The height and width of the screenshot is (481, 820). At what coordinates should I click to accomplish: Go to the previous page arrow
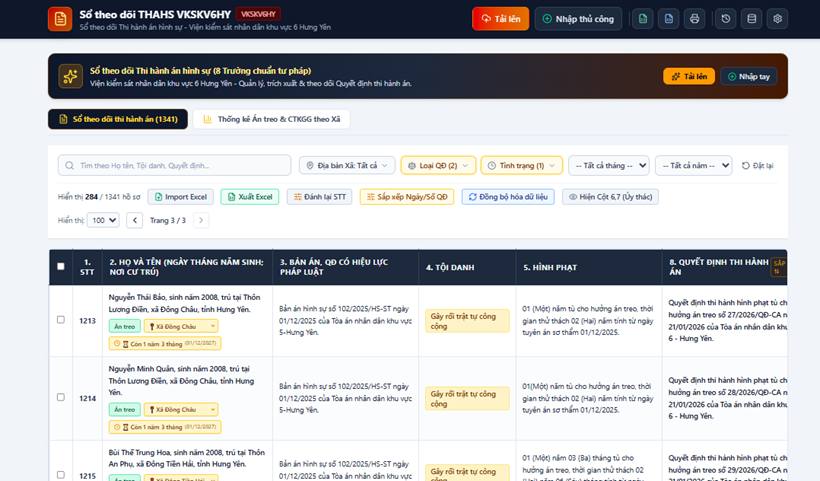coord(134,220)
